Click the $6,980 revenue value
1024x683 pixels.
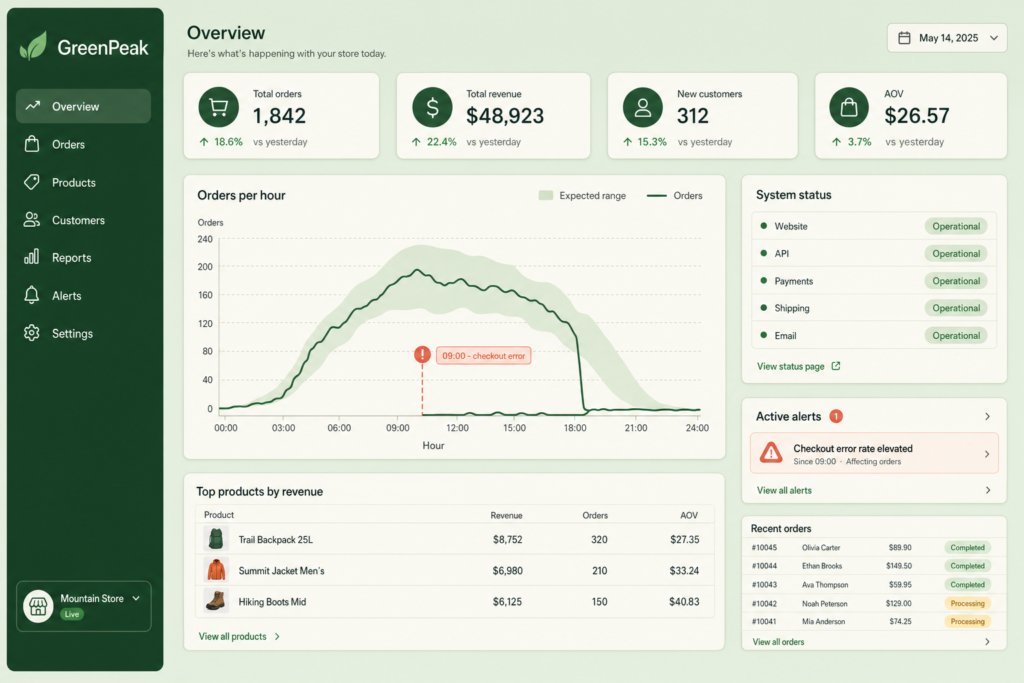(507, 571)
